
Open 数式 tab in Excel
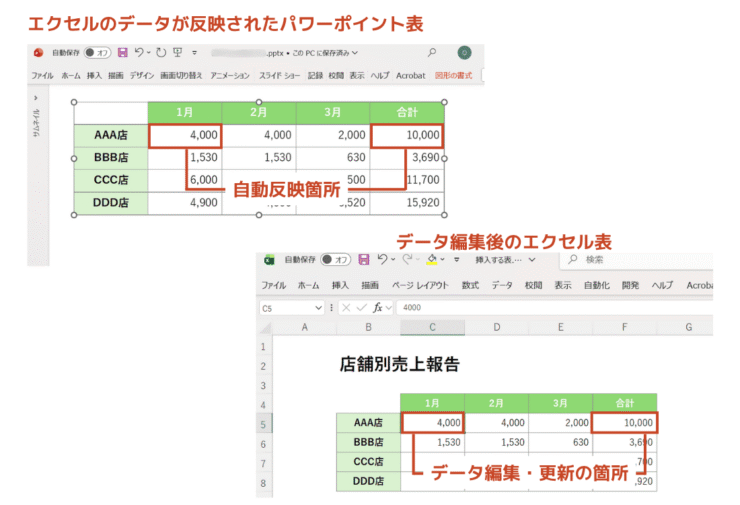470,286
